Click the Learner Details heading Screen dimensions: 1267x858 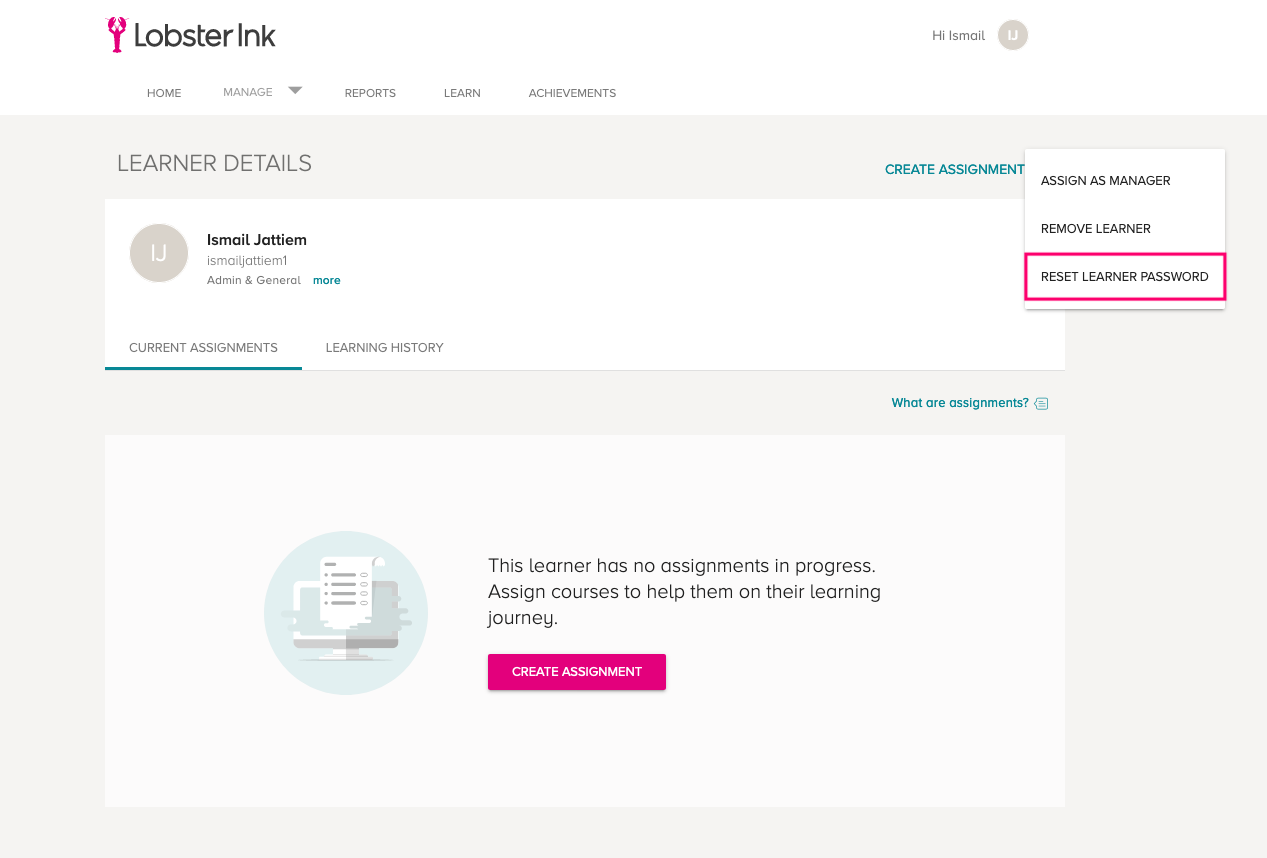[214, 164]
